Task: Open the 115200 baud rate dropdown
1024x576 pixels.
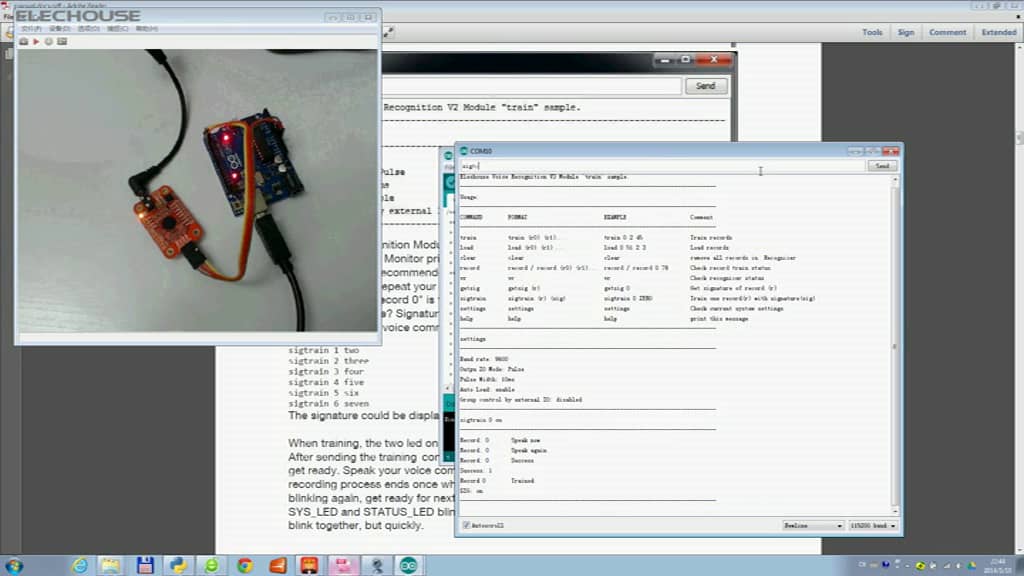Action: click(x=873, y=525)
